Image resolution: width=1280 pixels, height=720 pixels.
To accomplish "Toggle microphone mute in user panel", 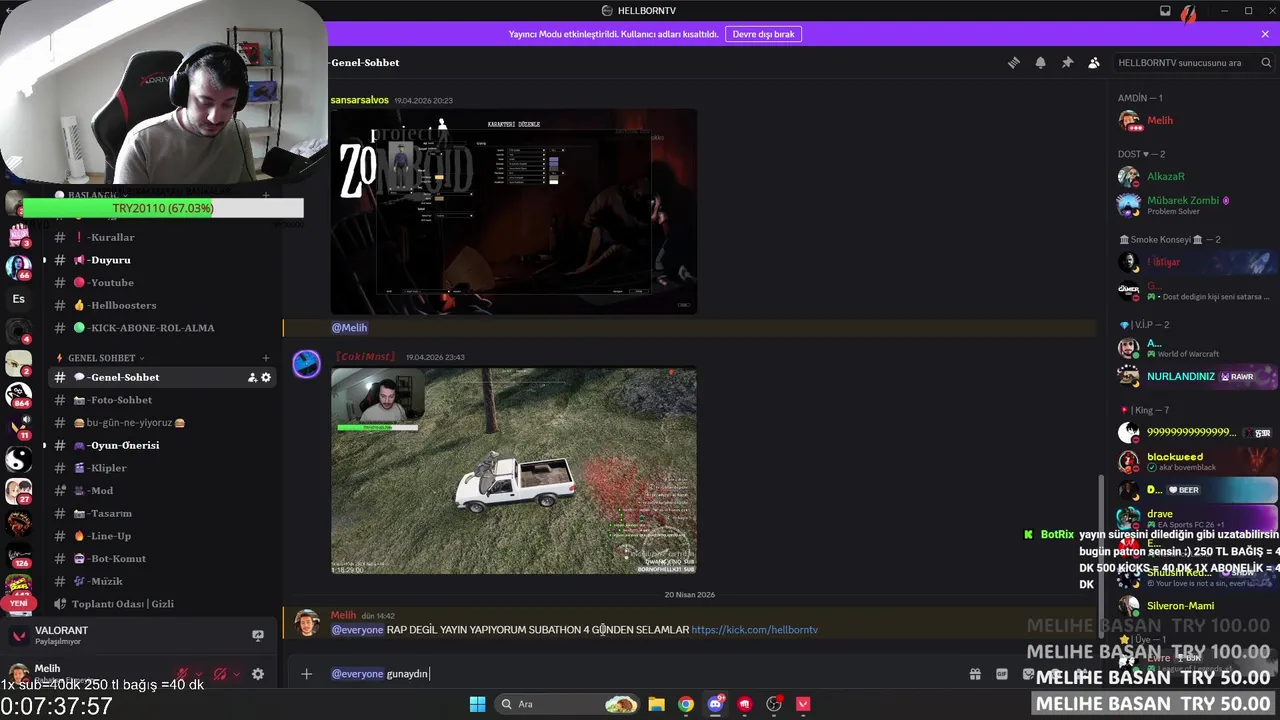I will [182, 674].
